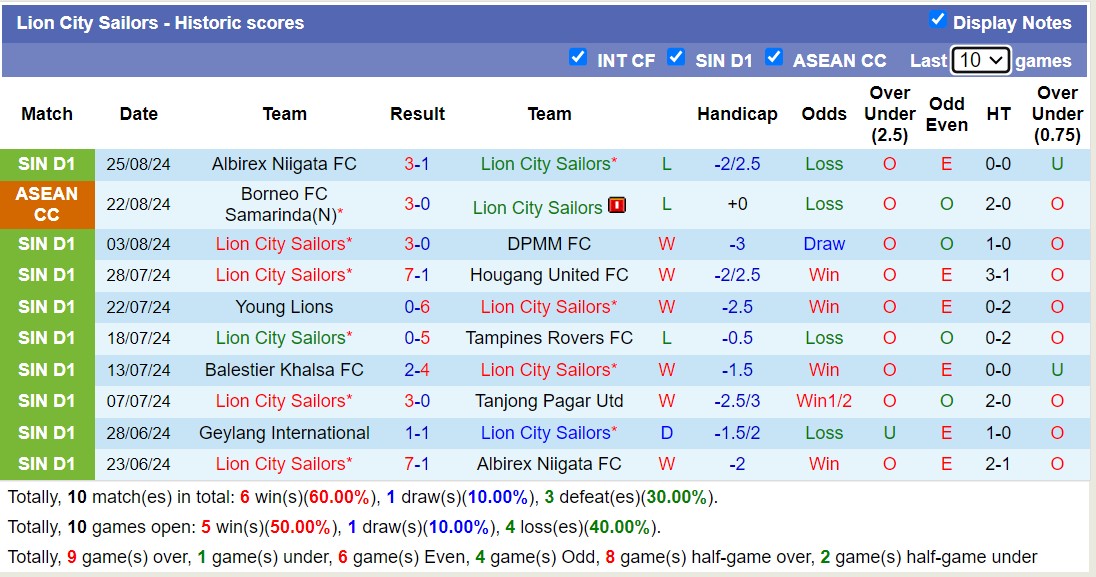Screen dimensions: 1096x577
Task: Toggle the Display Notes checkbox
Action: 937,22
